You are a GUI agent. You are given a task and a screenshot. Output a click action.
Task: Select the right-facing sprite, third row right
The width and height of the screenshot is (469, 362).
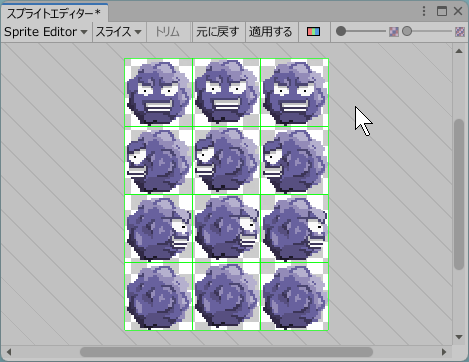(x=294, y=228)
